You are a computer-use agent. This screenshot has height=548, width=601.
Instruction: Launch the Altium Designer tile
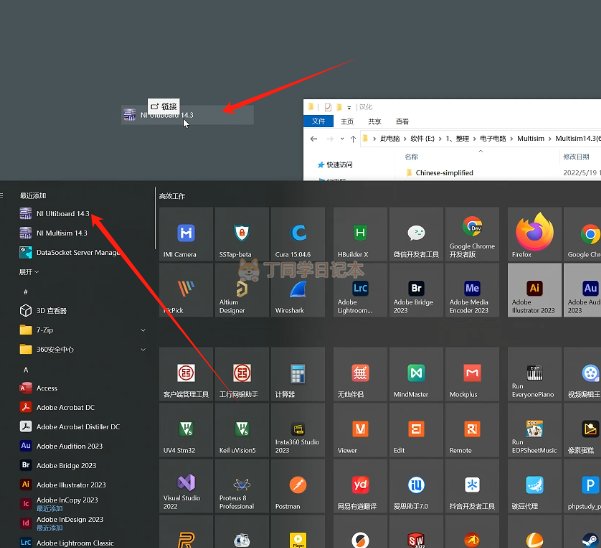point(241,292)
